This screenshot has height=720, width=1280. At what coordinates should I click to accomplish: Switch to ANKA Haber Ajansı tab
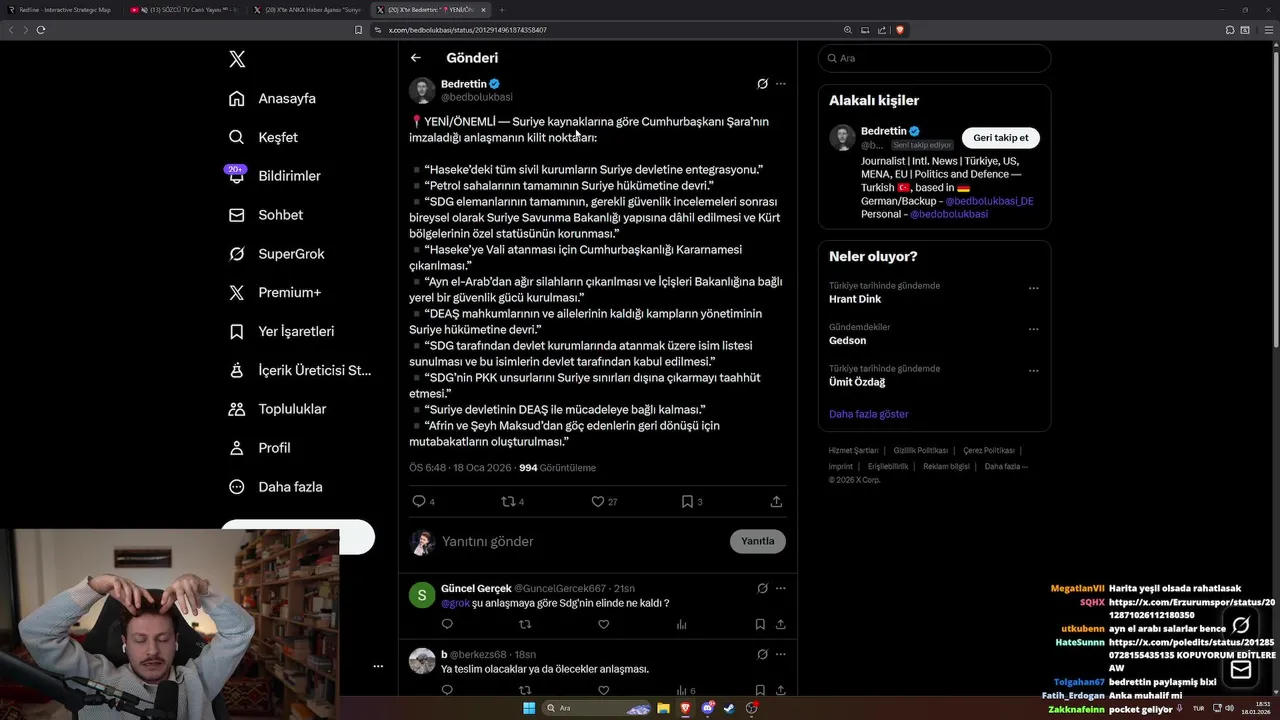[x=308, y=10]
